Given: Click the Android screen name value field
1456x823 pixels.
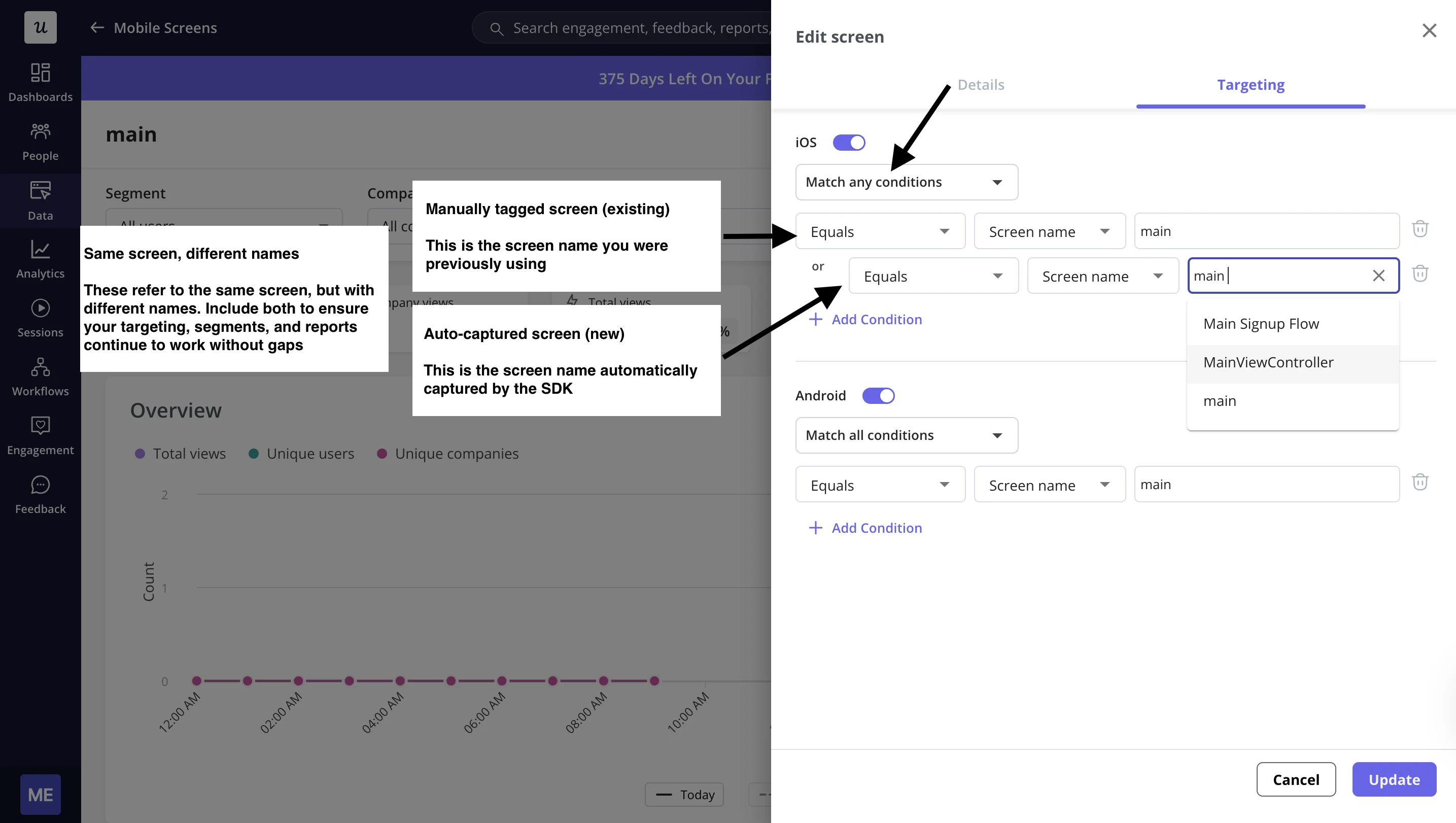Looking at the screenshot, I should (x=1267, y=485).
